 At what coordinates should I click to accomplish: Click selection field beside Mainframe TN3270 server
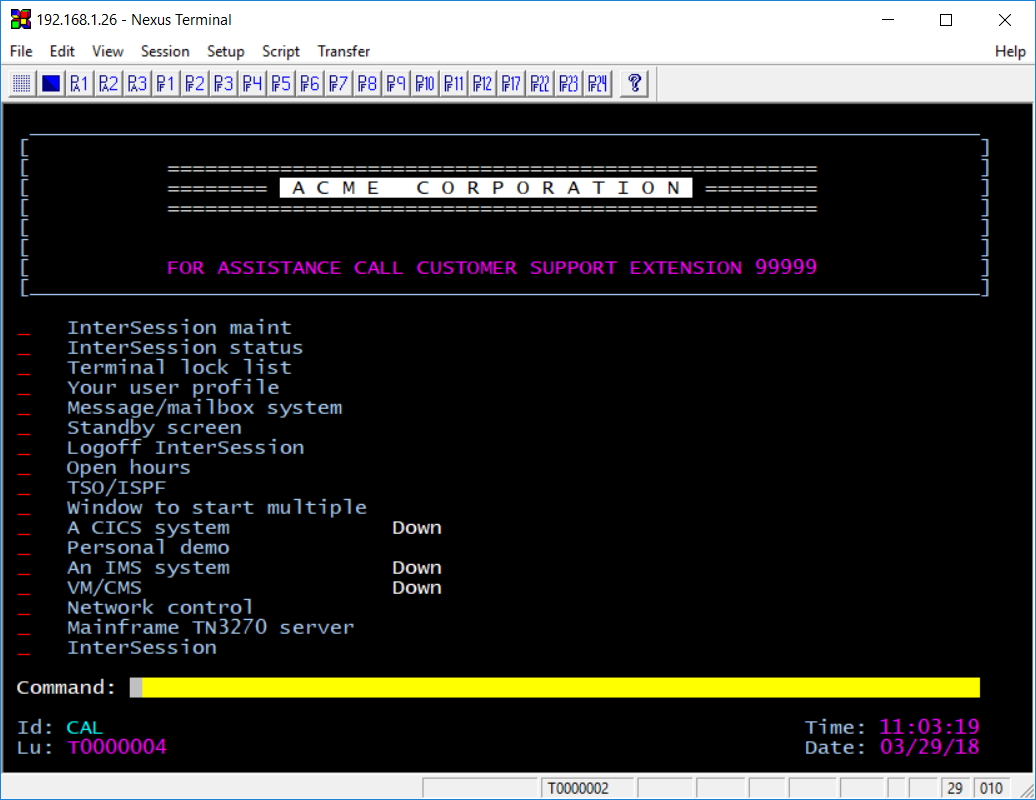[x=24, y=629]
